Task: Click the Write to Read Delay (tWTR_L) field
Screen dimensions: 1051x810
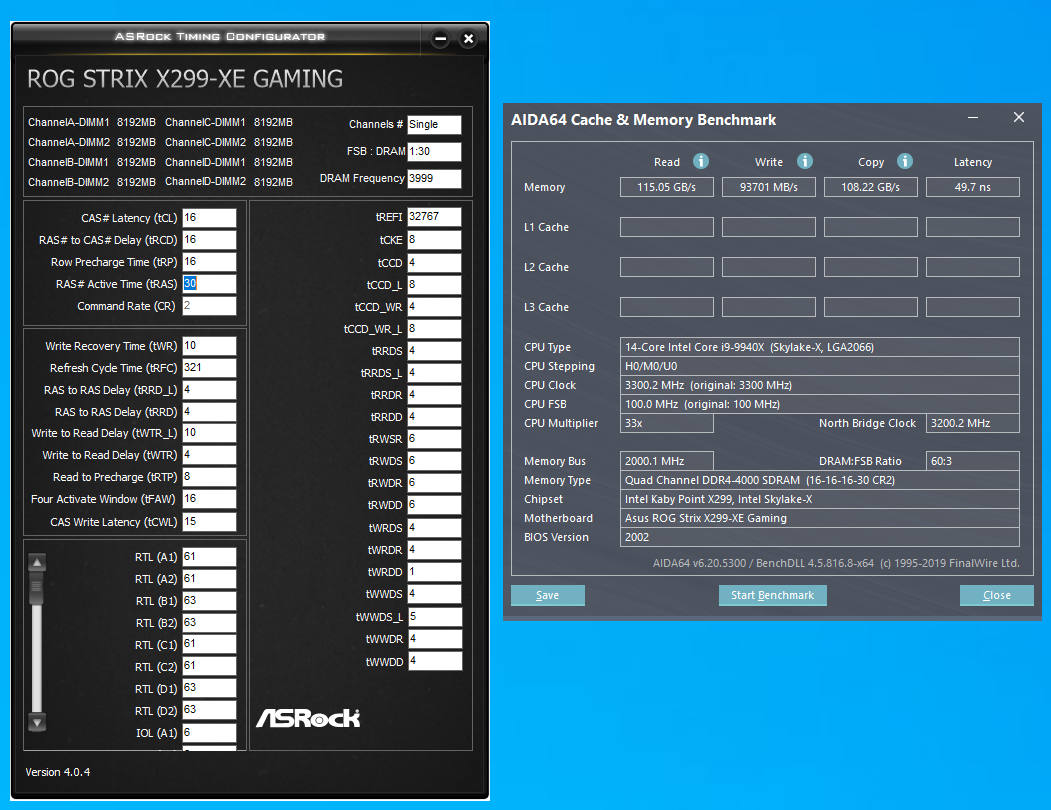Action: [209, 433]
